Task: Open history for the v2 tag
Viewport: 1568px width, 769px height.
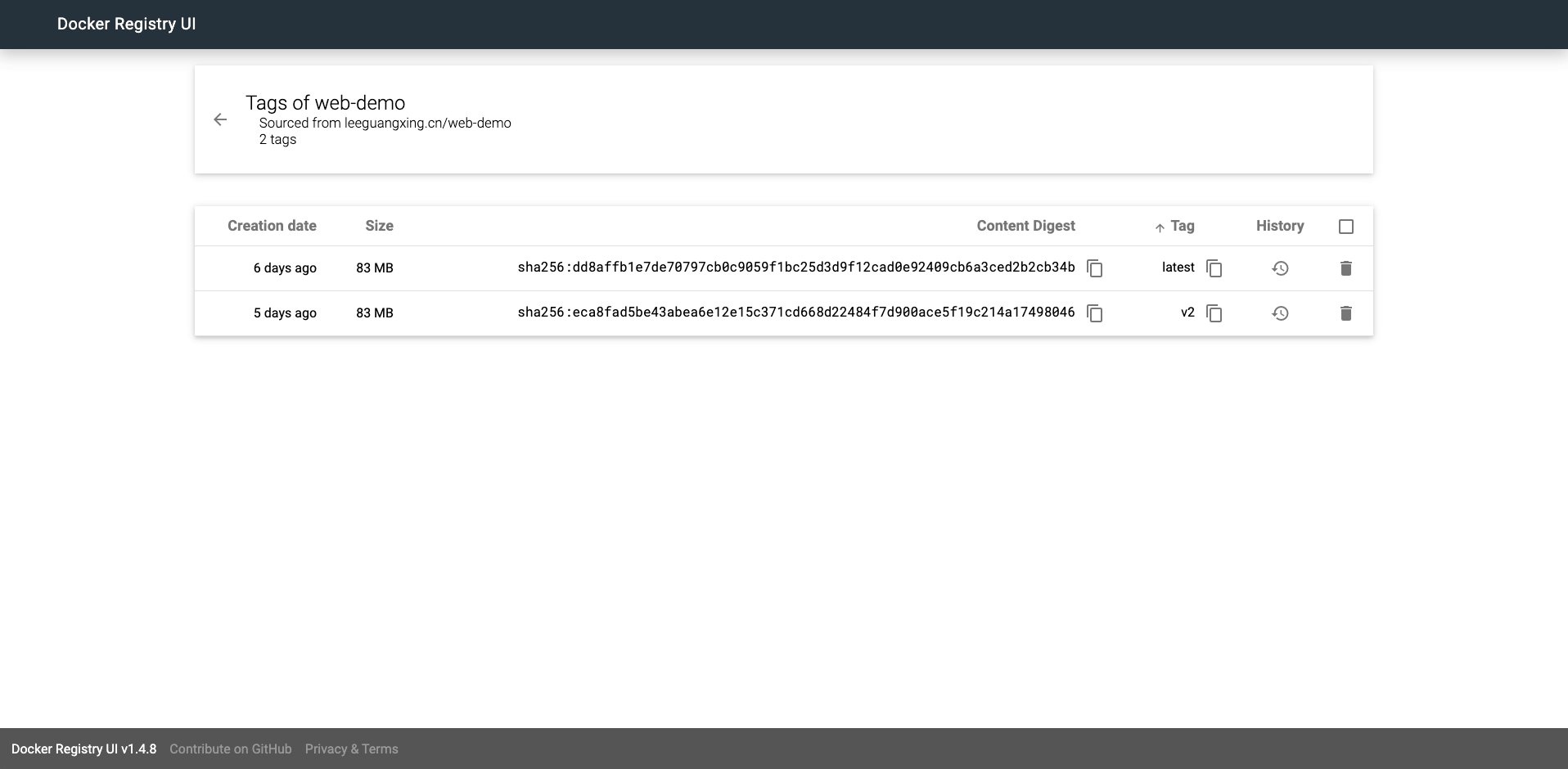Action: pyautogui.click(x=1280, y=313)
